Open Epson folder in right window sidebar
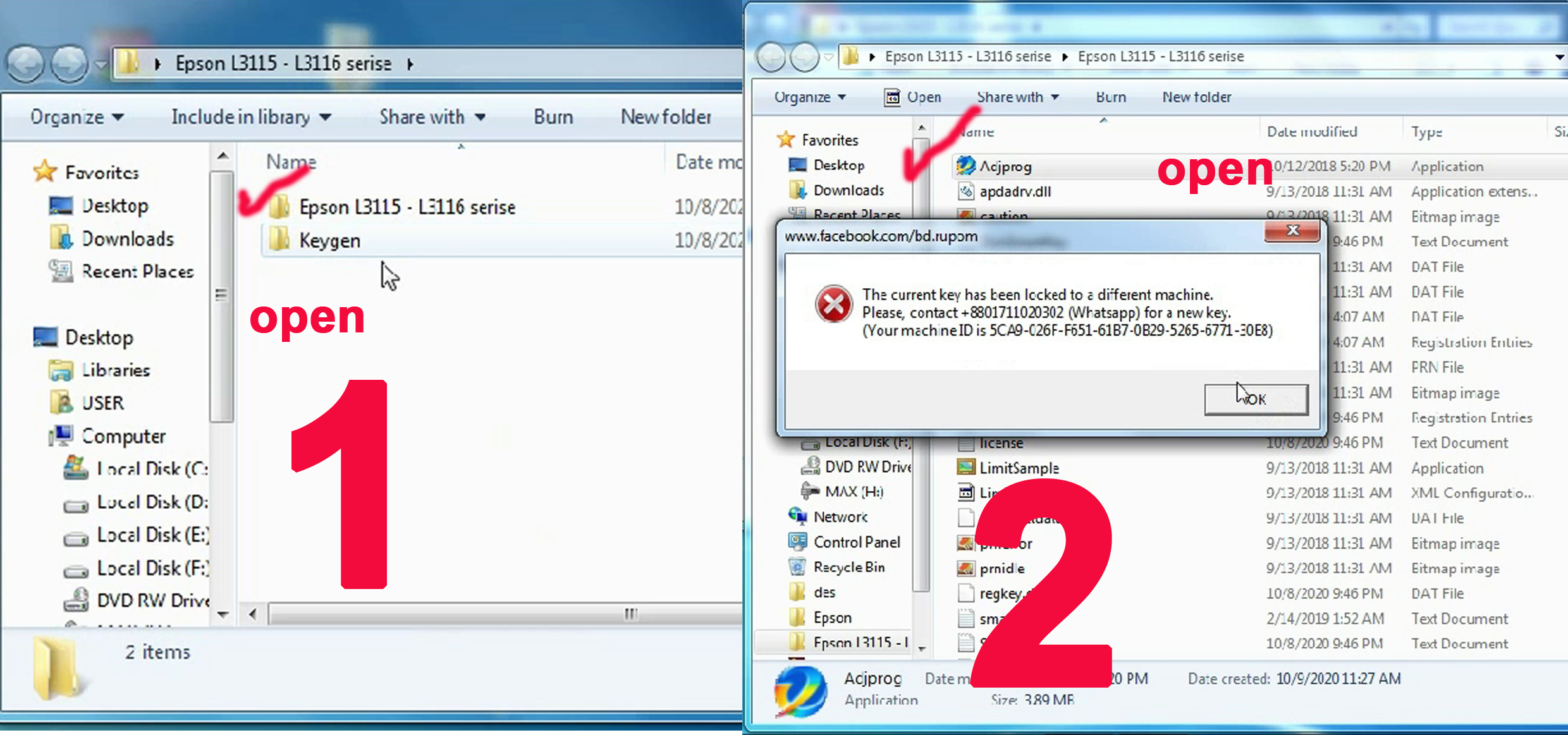 tap(821, 617)
